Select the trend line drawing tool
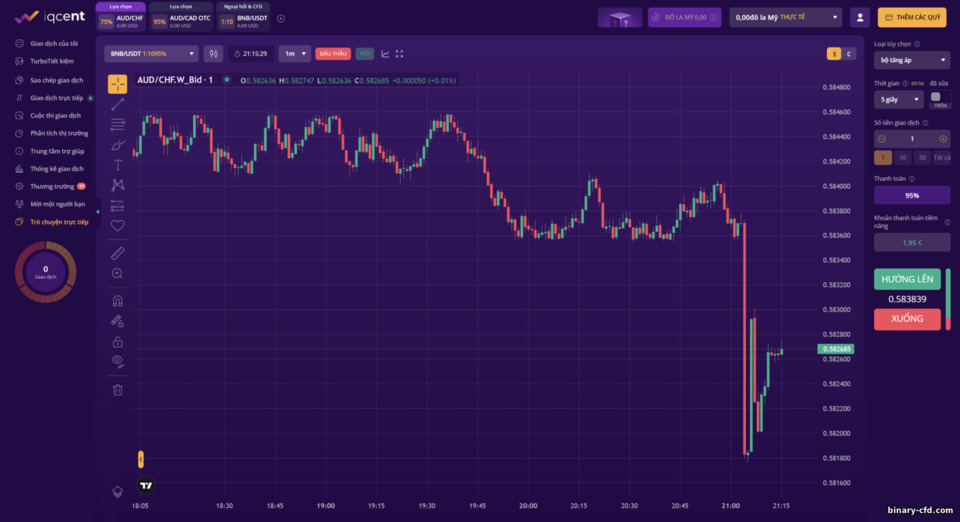Viewport: 960px width, 522px height. pos(118,104)
